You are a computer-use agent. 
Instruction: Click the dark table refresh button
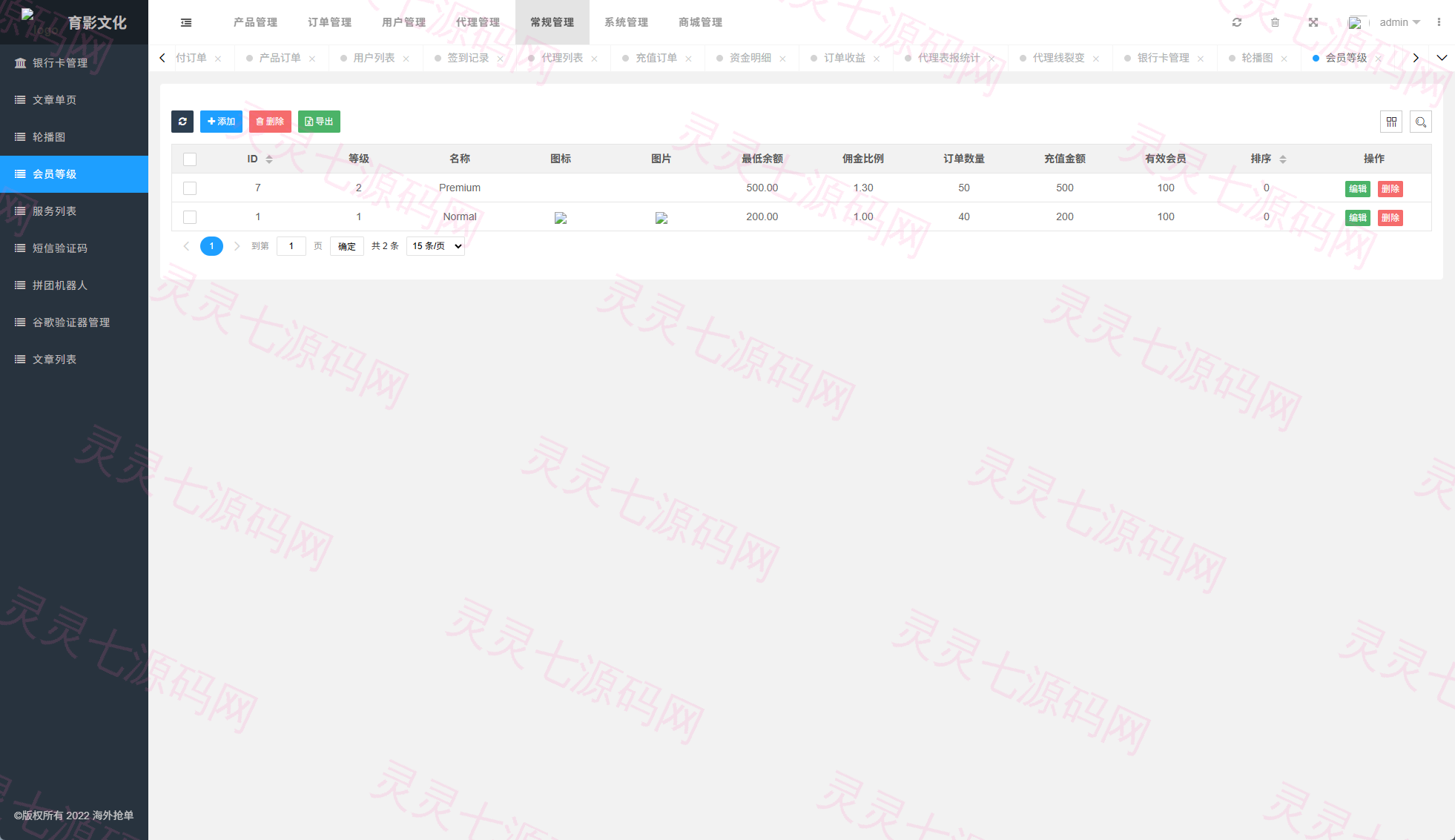coord(182,122)
